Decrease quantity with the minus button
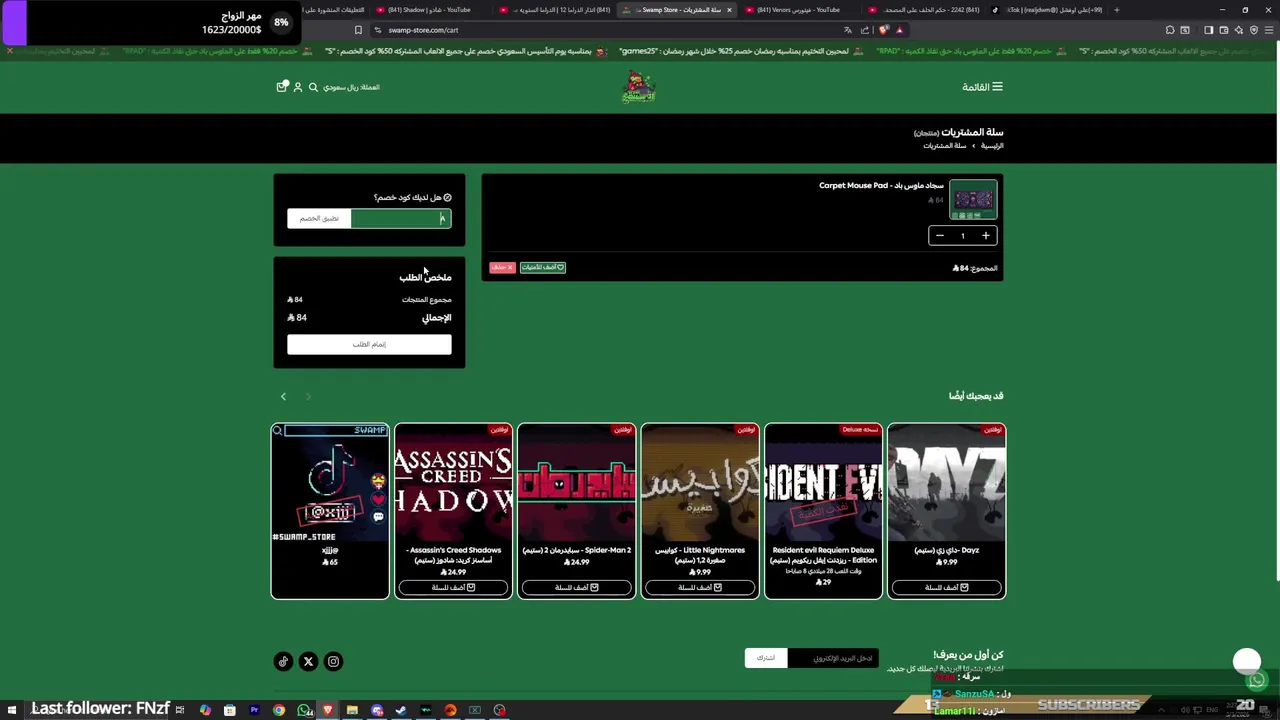The width and height of the screenshot is (1280, 720). pos(939,236)
